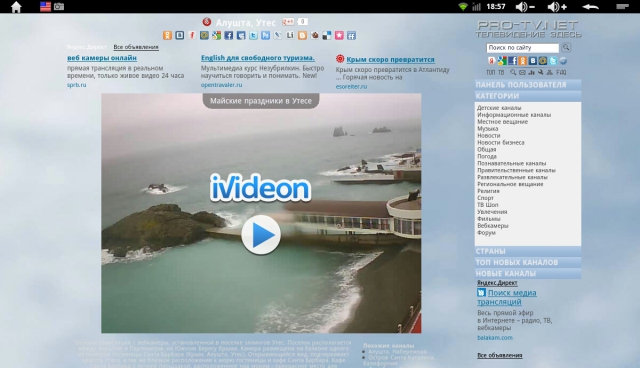Image resolution: width=640 pixels, height=368 pixels.
Task: Play the iVideon webcam video
Action: point(261,235)
